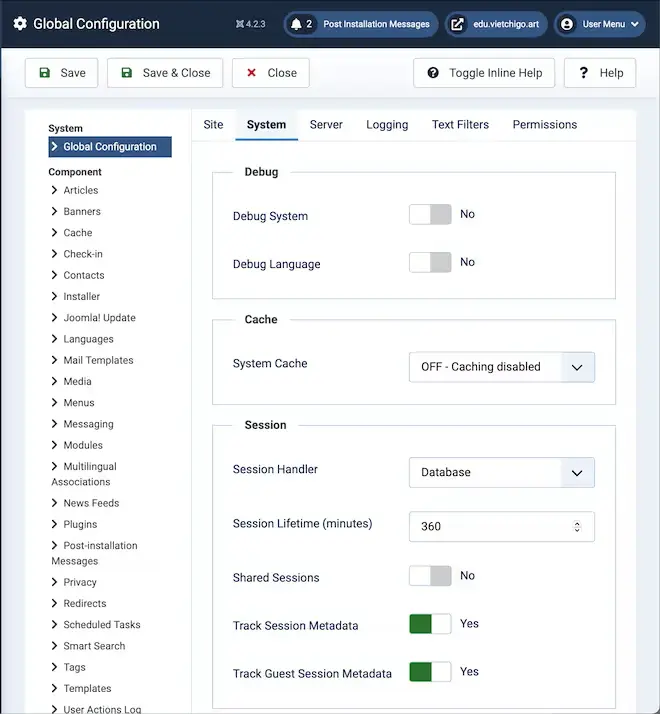Click the Save & Close button

[165, 73]
